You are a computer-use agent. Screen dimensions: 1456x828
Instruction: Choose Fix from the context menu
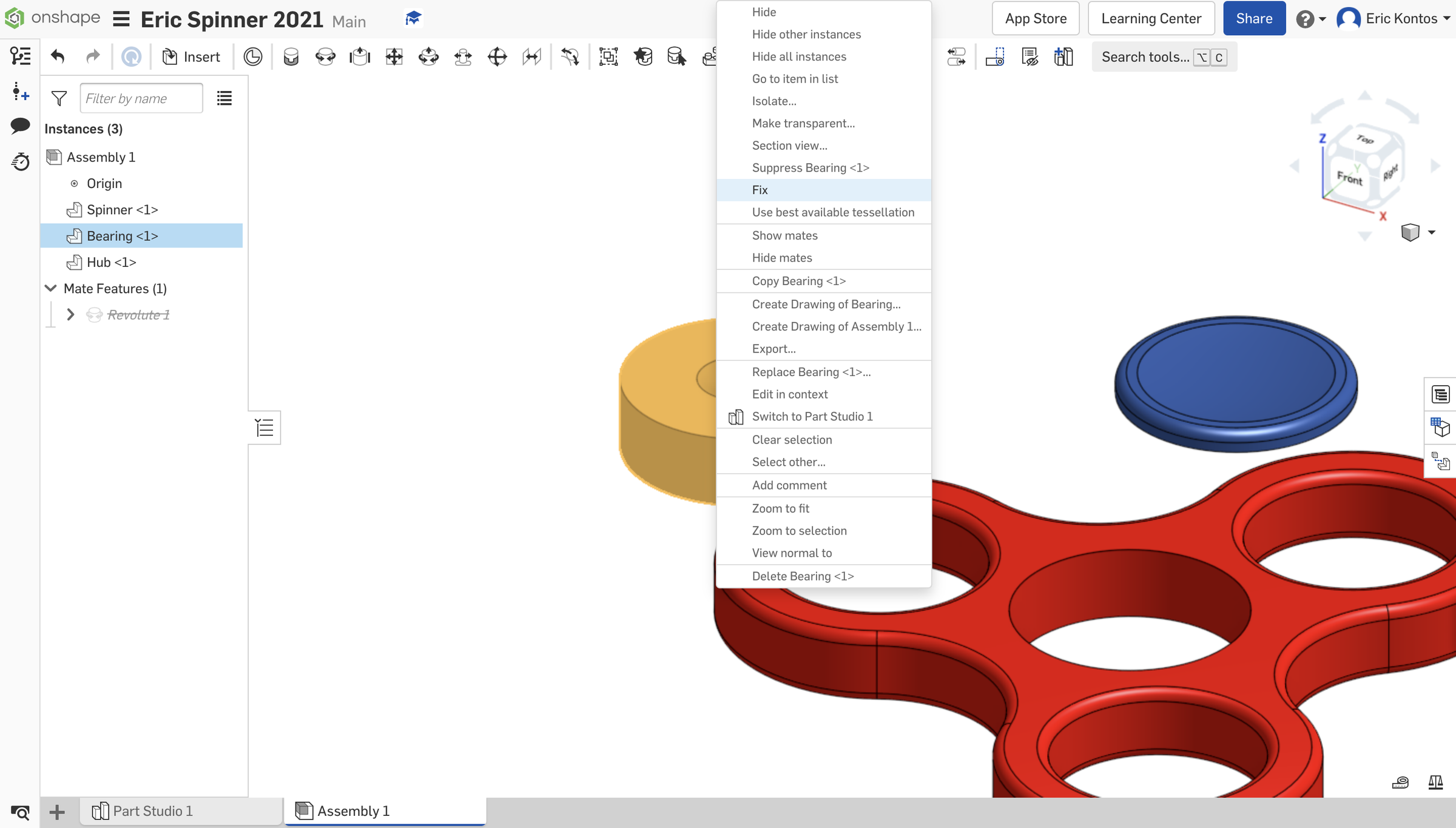pos(760,190)
